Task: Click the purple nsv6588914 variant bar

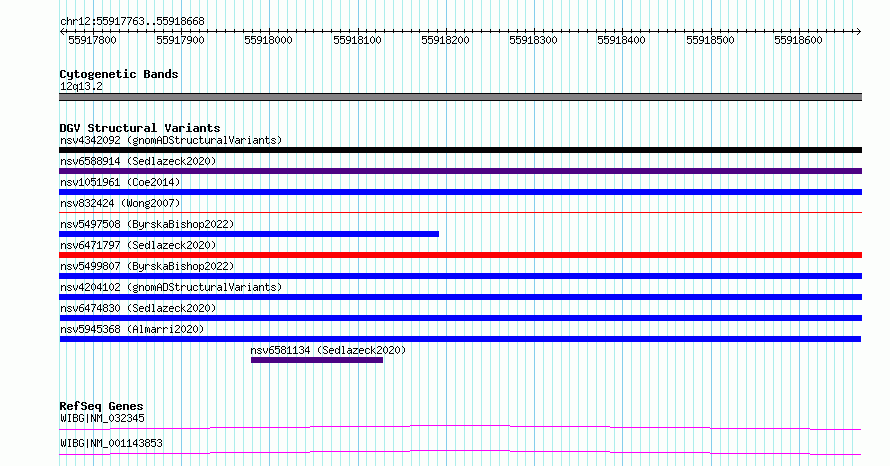Action: click(x=460, y=171)
